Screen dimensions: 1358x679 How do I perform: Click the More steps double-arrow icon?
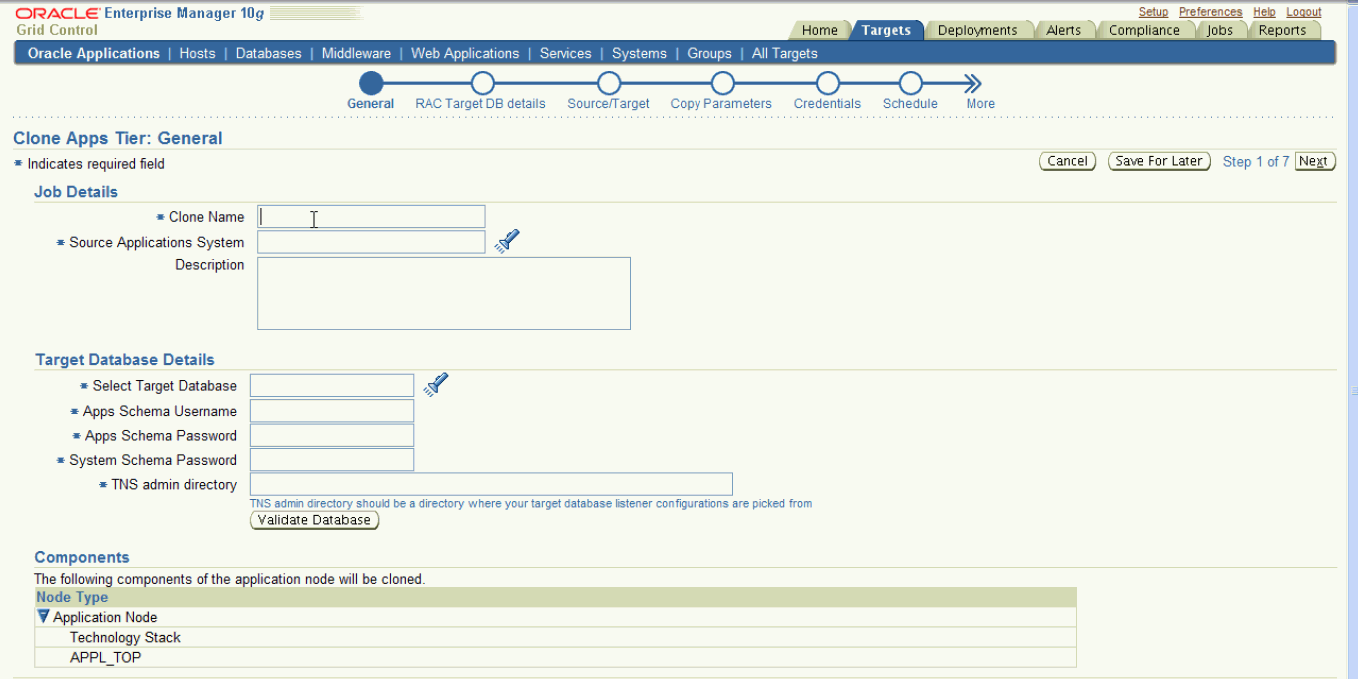coord(973,84)
